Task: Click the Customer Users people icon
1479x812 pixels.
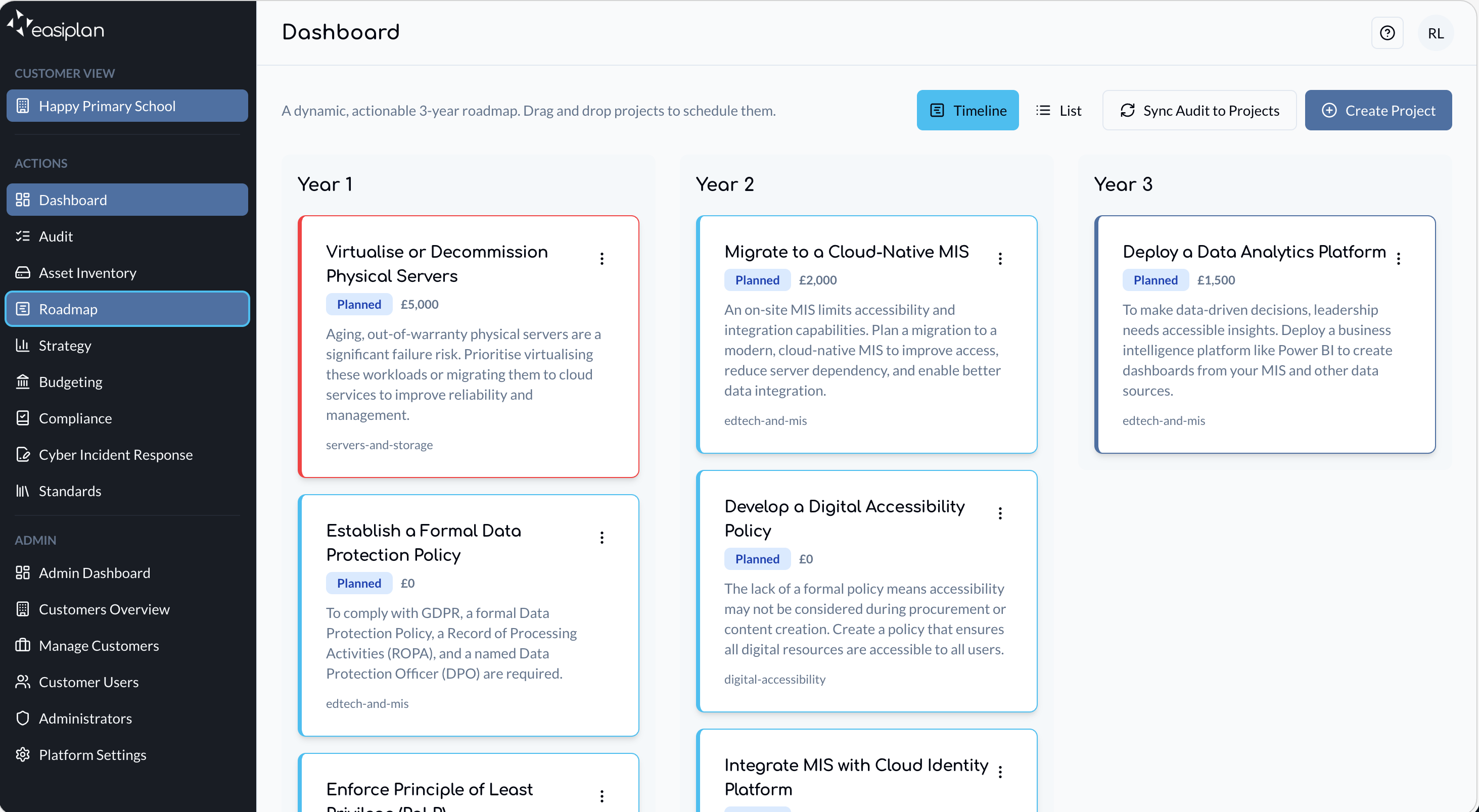Action: 22,682
